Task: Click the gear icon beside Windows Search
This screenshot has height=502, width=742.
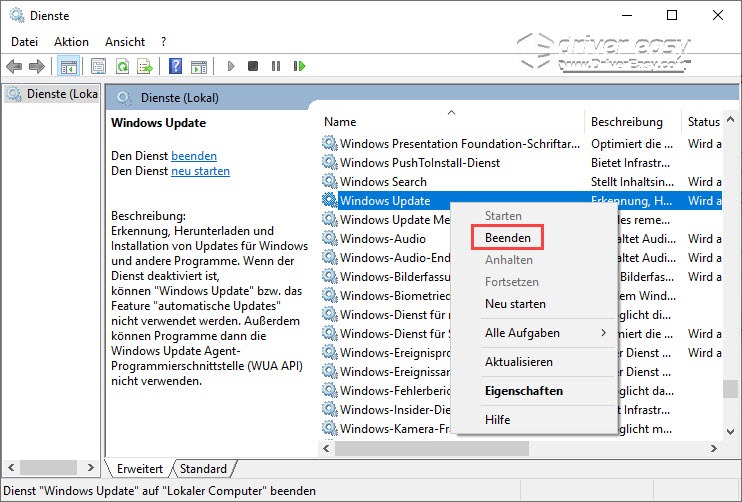Action: (x=329, y=181)
